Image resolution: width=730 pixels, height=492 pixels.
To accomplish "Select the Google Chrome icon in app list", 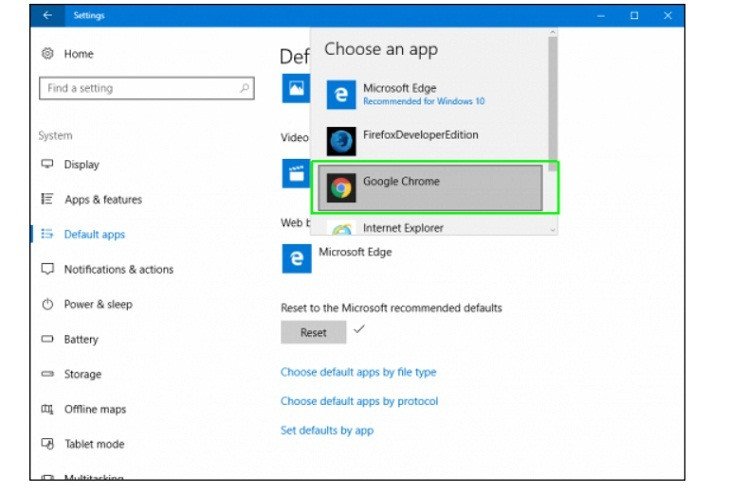I will (342, 187).
